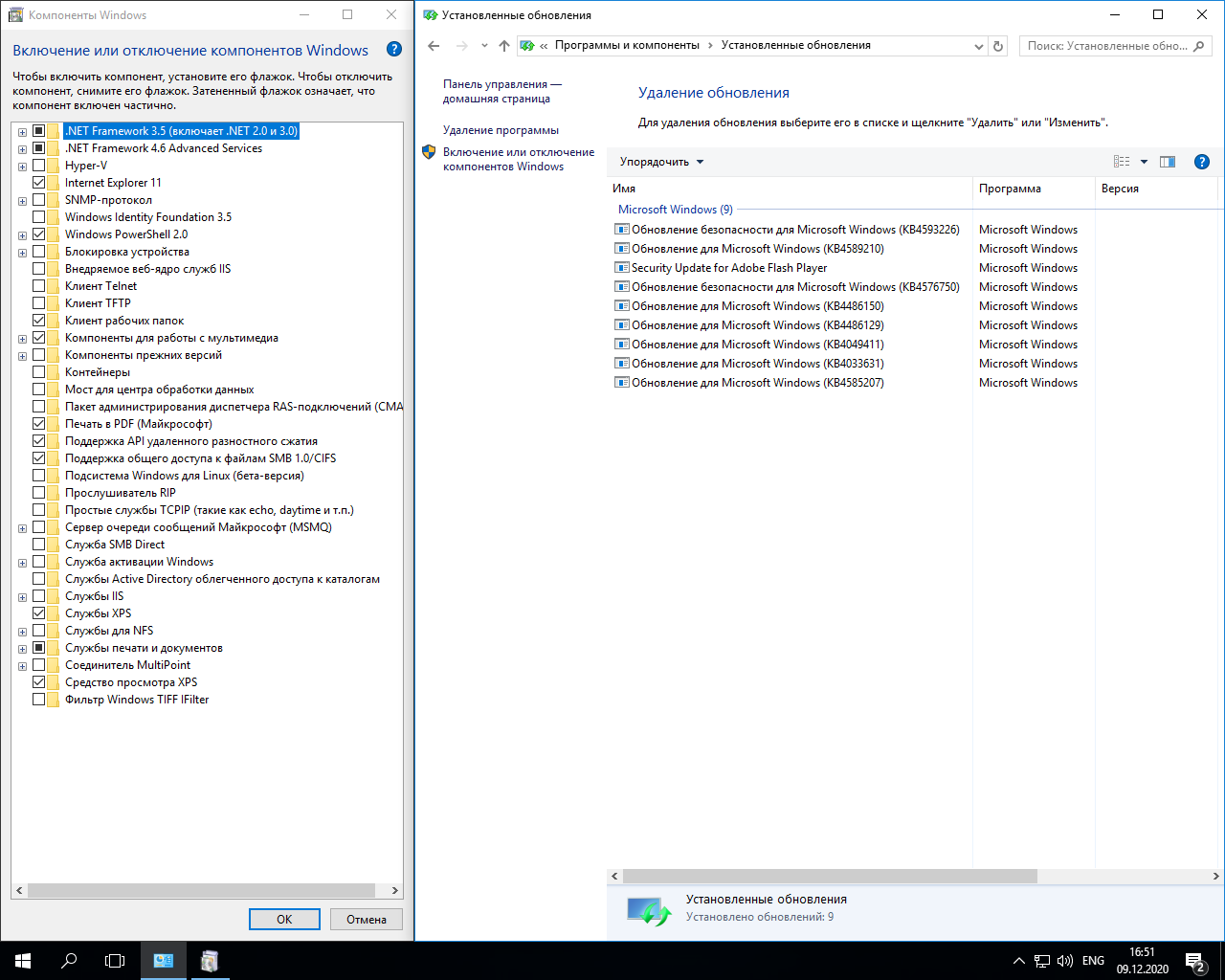This screenshot has width=1225, height=980.
Task: Click folder icon next to Hyper-V
Action: pyautogui.click(x=54, y=166)
